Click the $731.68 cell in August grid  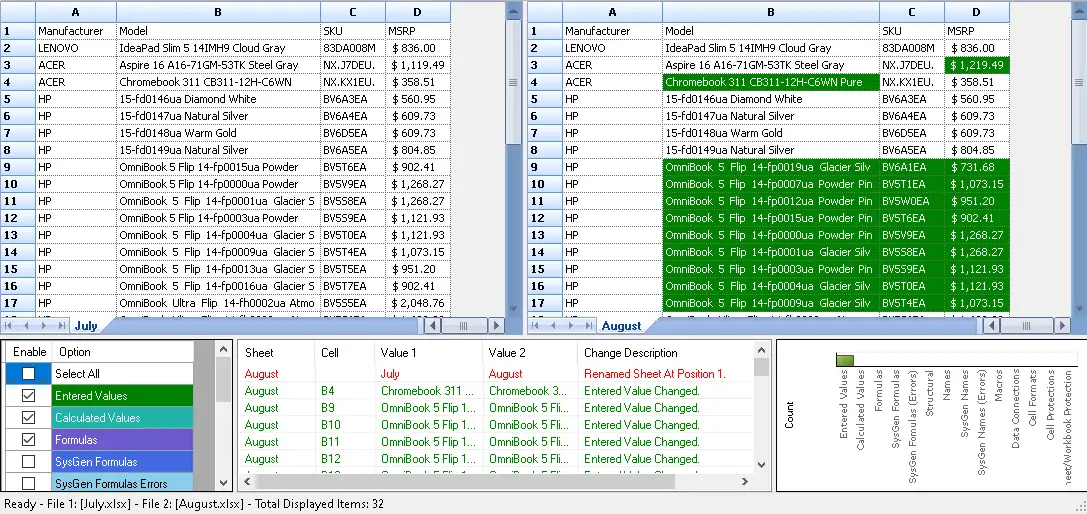977,167
